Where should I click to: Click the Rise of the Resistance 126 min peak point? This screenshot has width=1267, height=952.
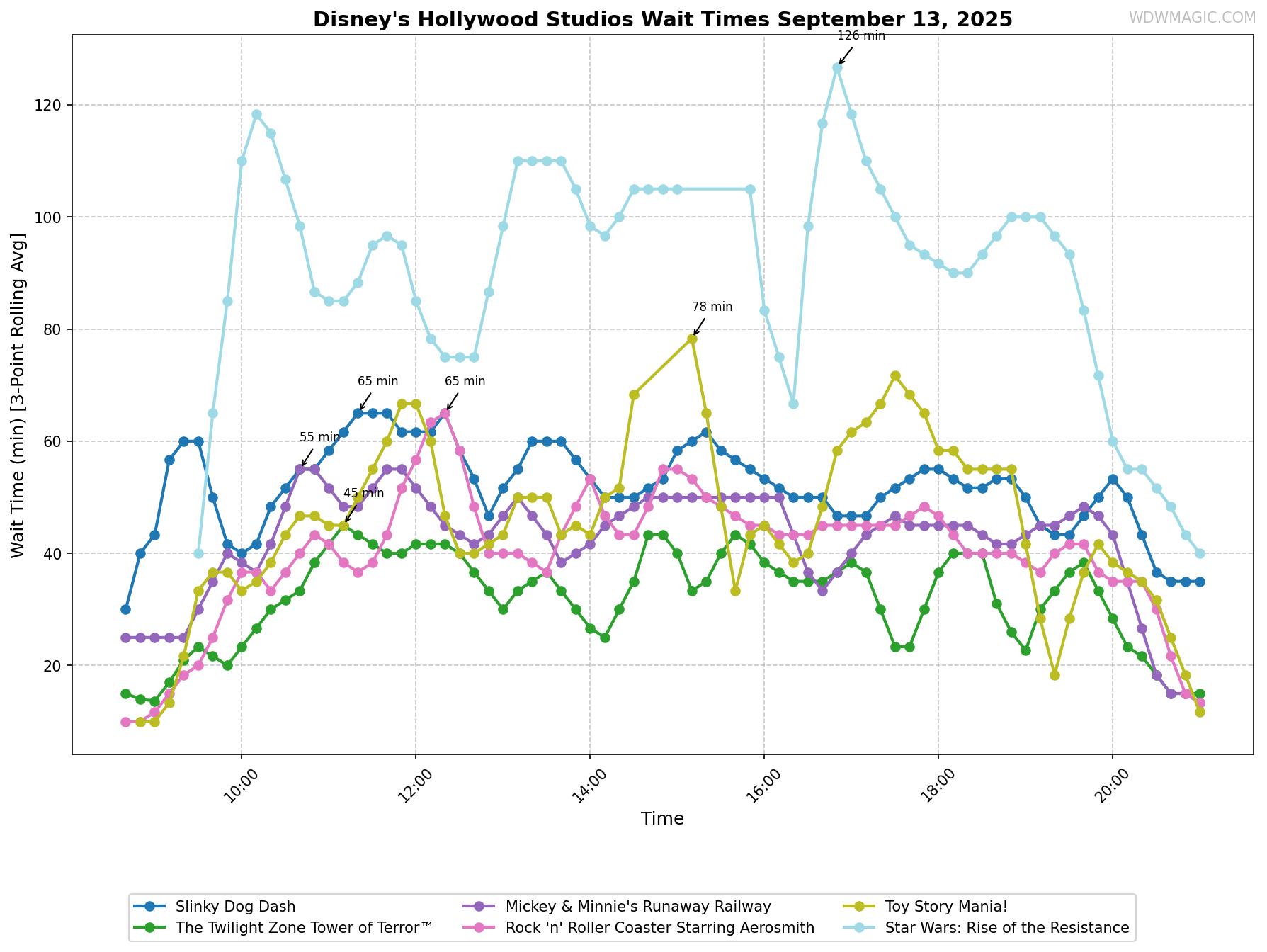[x=837, y=68]
